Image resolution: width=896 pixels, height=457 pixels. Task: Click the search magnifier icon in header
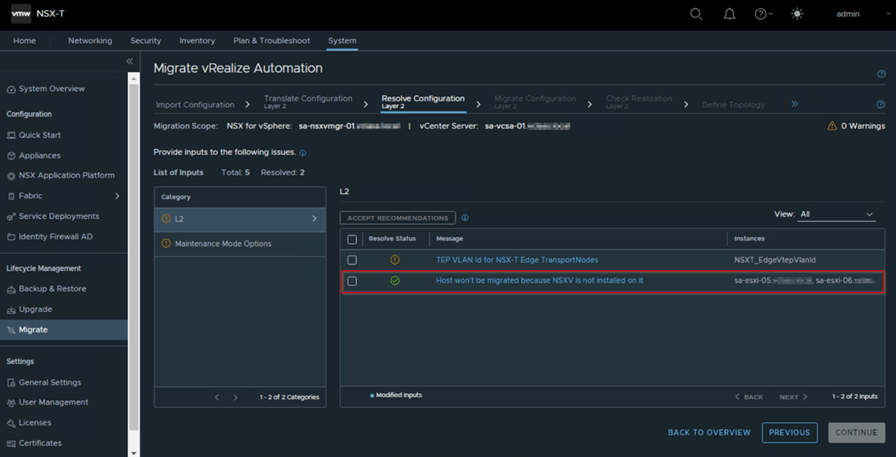click(x=696, y=14)
